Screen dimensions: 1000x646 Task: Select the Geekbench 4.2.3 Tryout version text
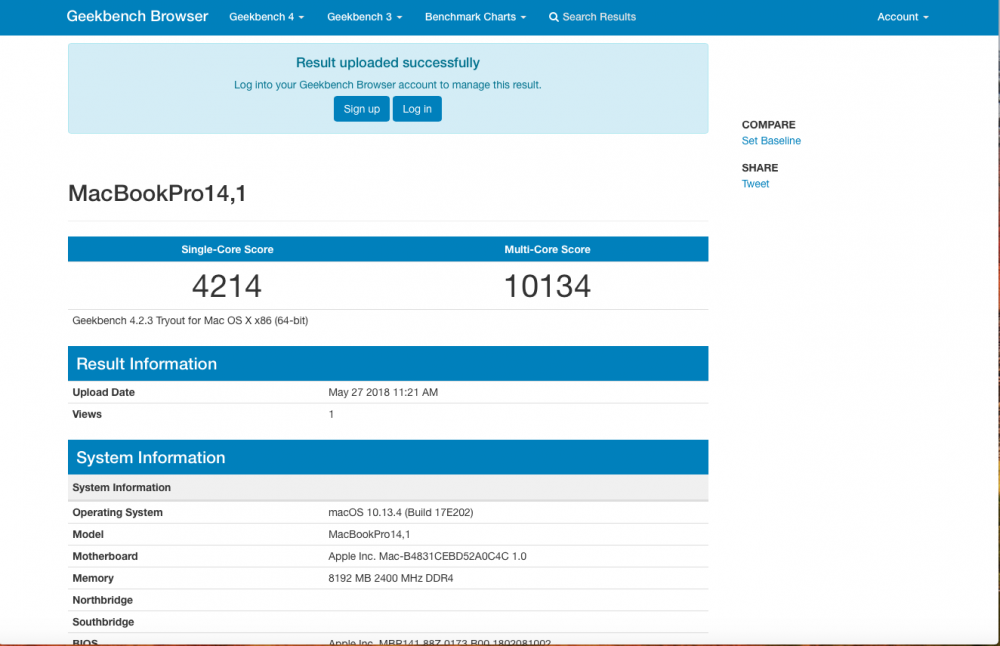190,321
